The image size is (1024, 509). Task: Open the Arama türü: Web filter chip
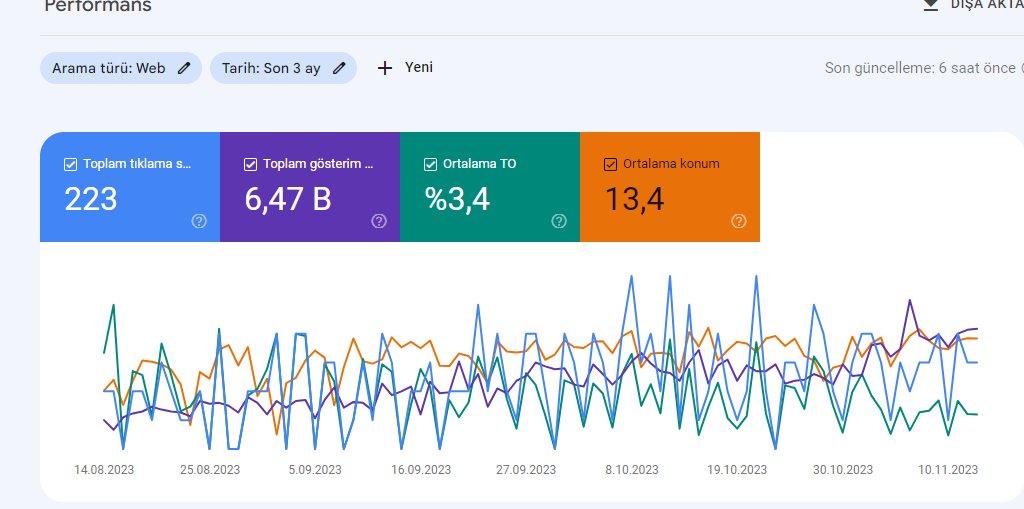(x=121, y=68)
